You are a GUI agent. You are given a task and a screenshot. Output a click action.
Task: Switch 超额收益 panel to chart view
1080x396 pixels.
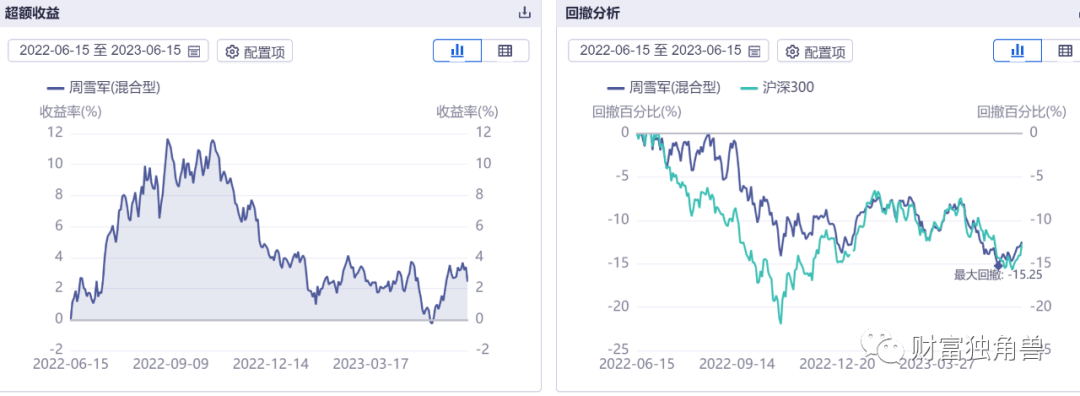click(457, 50)
